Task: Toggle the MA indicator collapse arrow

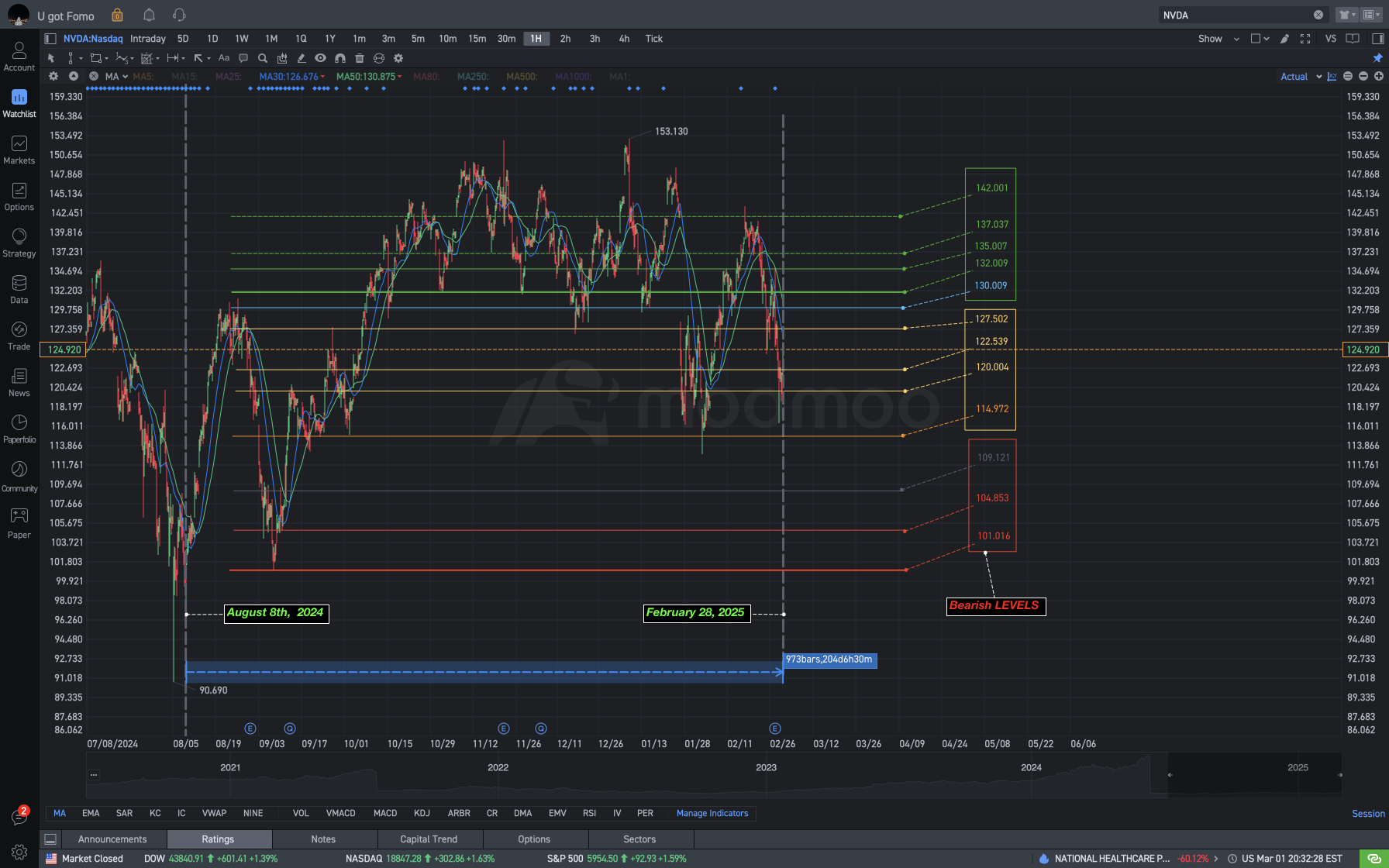Action: [73, 77]
